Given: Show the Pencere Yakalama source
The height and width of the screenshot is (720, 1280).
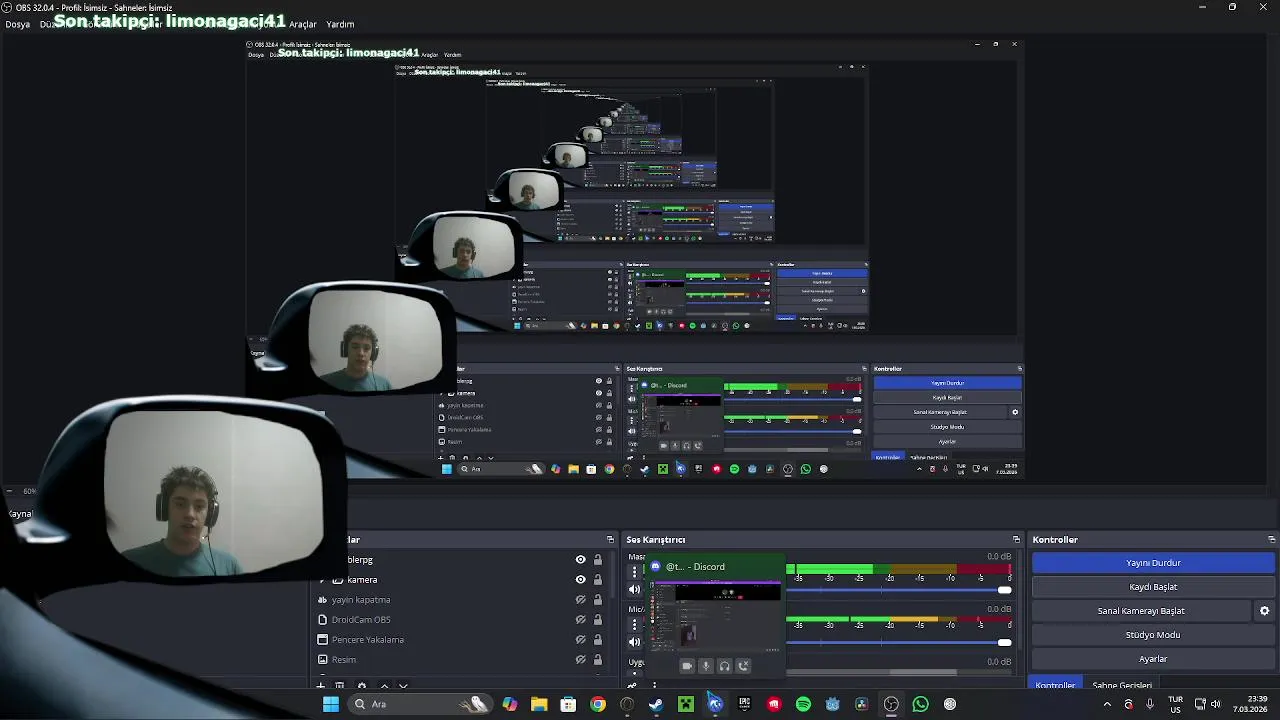Looking at the screenshot, I should point(580,640).
